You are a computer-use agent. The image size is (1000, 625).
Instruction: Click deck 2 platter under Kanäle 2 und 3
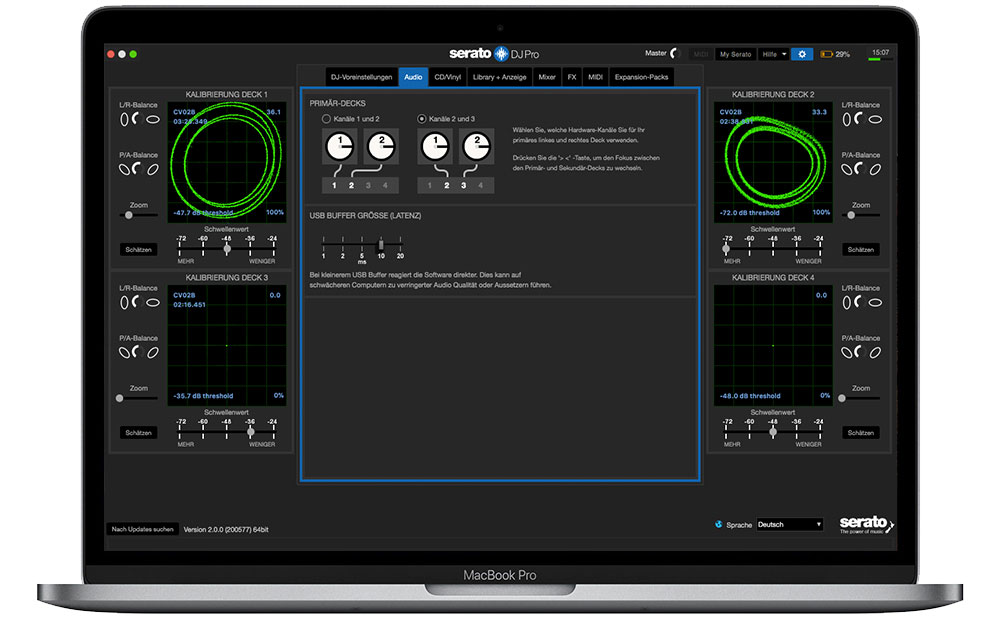coord(476,147)
